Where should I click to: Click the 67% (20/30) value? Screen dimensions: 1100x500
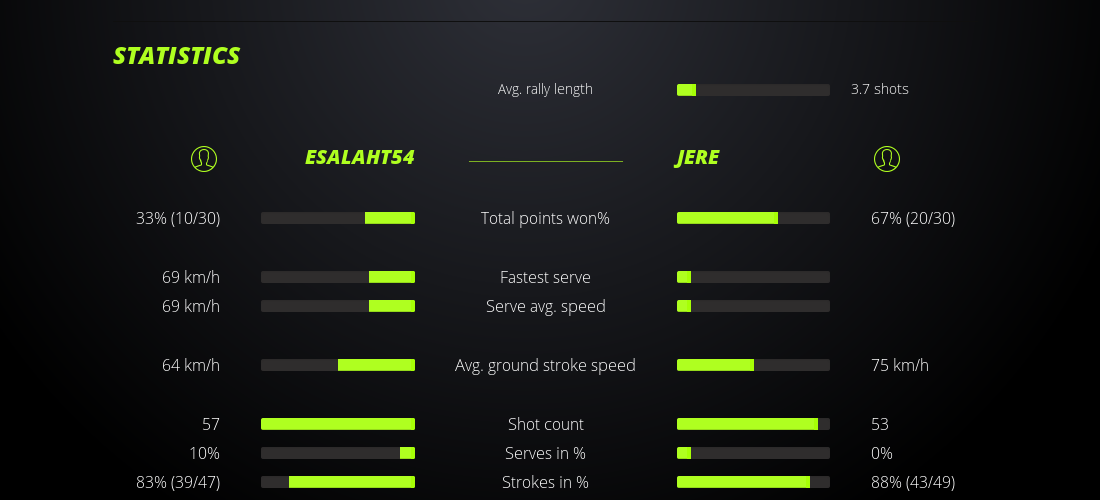(x=913, y=218)
